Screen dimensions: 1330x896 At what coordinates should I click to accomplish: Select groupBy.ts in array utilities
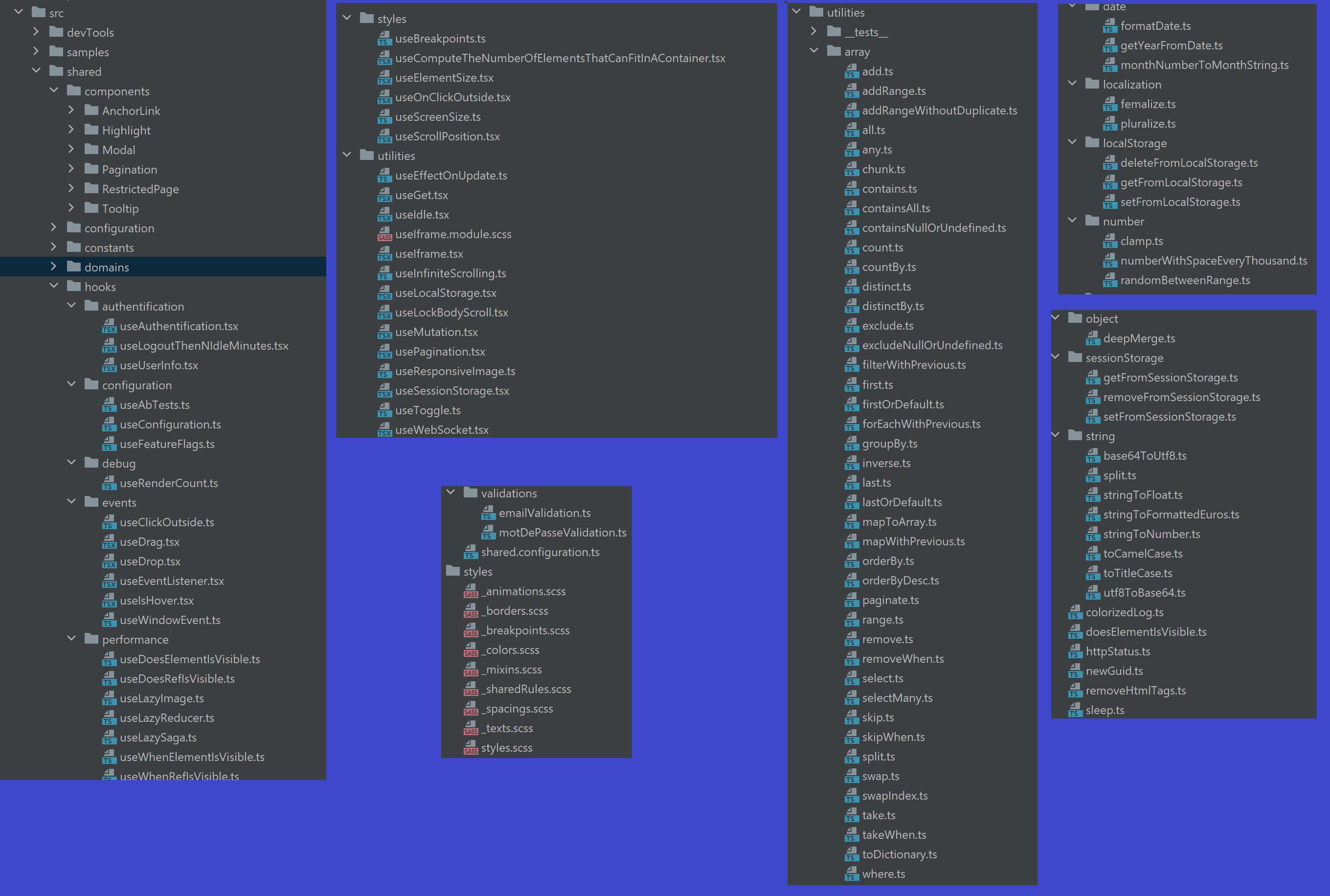(x=889, y=444)
